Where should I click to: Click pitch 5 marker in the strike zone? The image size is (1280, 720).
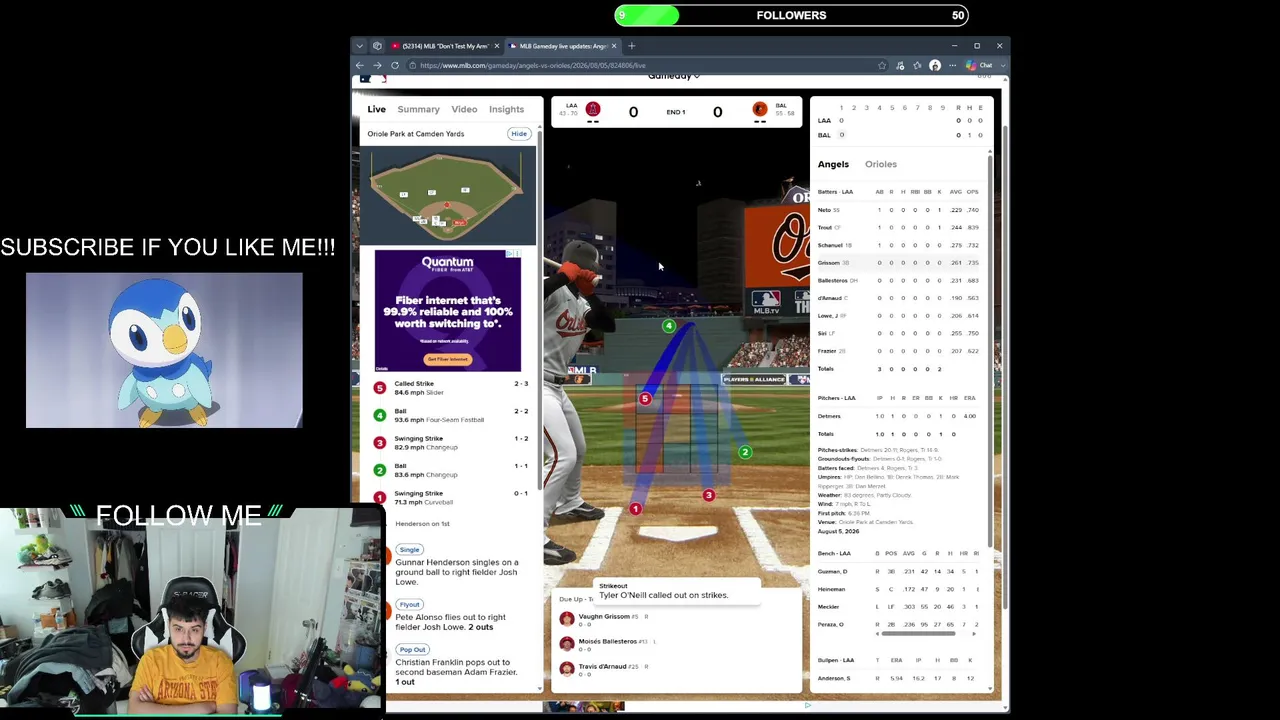(645, 399)
